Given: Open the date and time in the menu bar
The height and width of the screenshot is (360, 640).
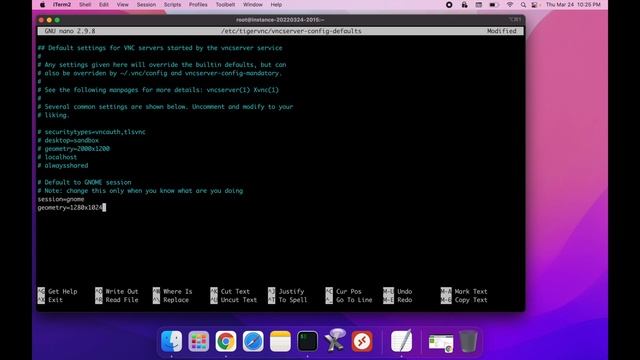Looking at the screenshot, I should [x=573, y=5].
